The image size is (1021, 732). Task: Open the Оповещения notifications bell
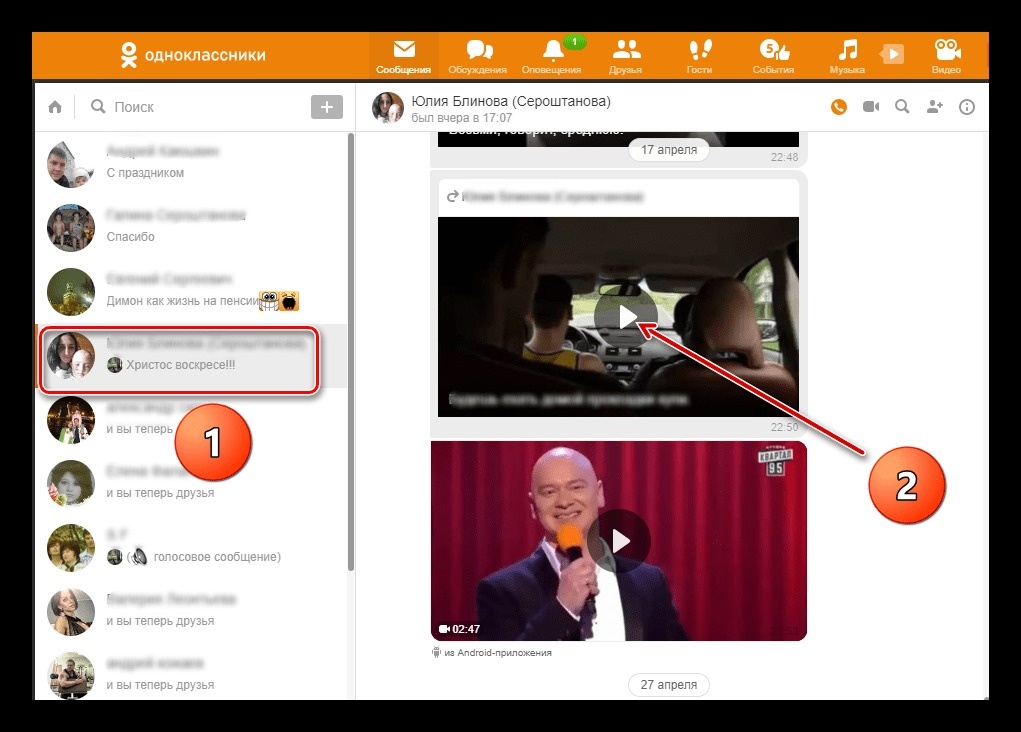pyautogui.click(x=552, y=56)
